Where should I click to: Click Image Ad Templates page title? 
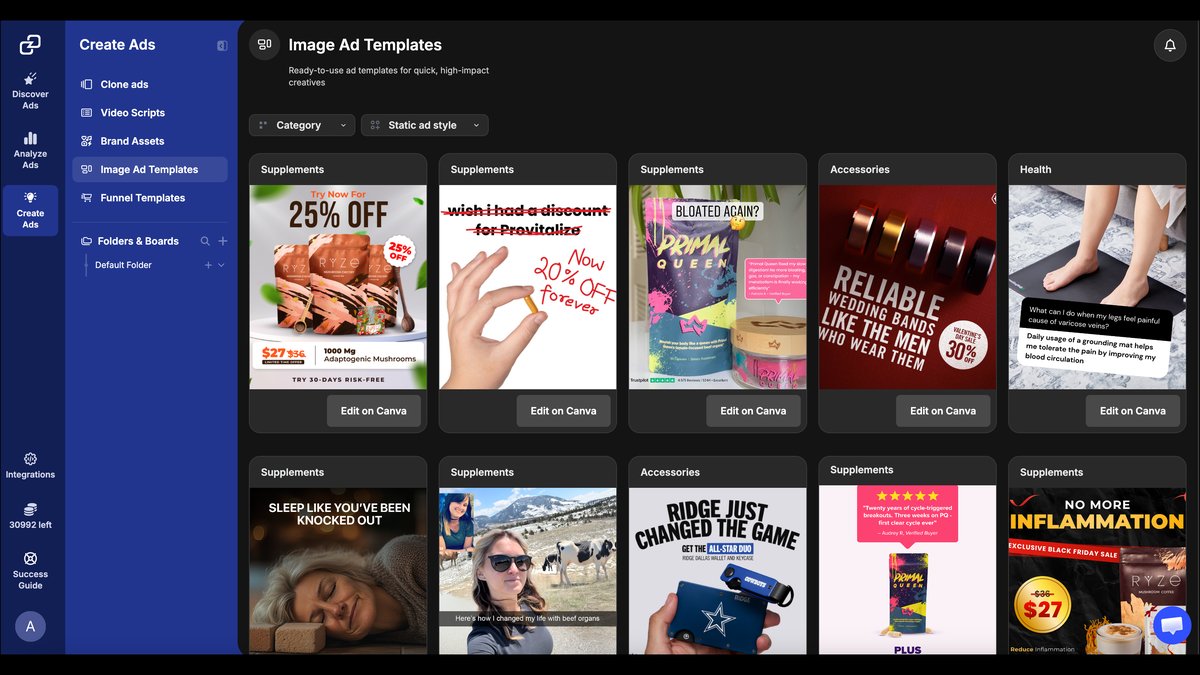pos(365,45)
